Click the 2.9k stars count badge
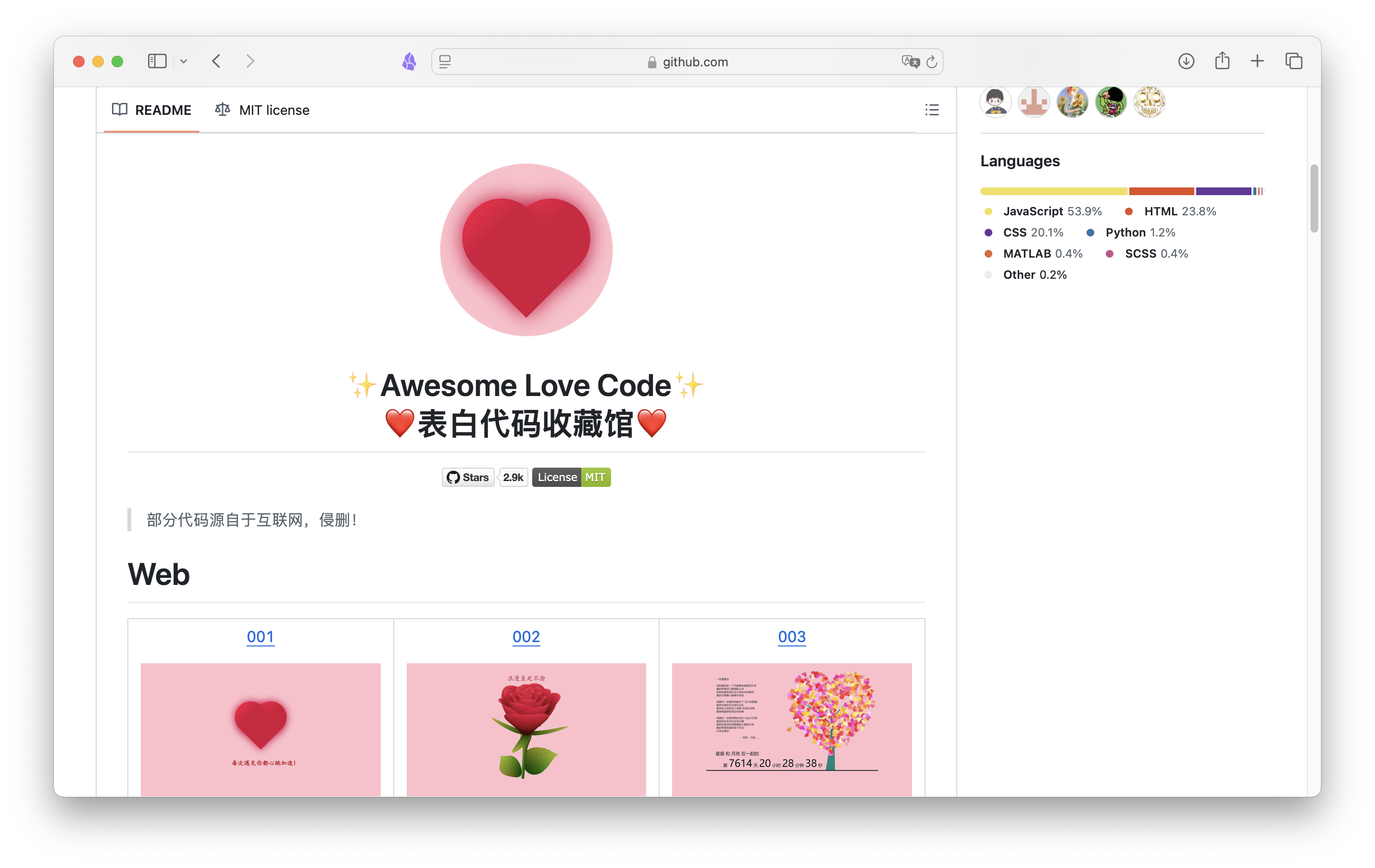This screenshot has height=868, width=1375. (513, 477)
